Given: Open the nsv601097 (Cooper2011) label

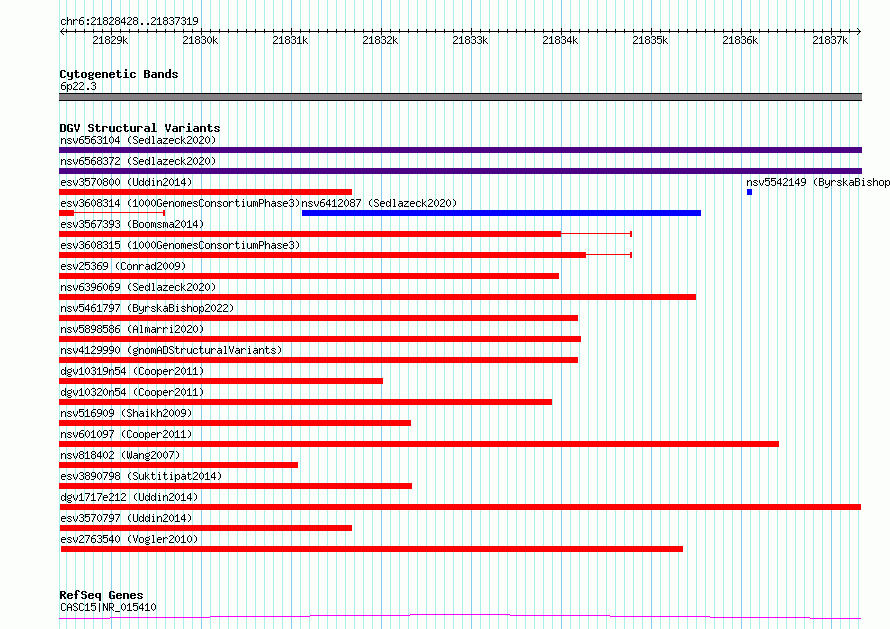Looking at the screenshot, I should pos(126,434).
